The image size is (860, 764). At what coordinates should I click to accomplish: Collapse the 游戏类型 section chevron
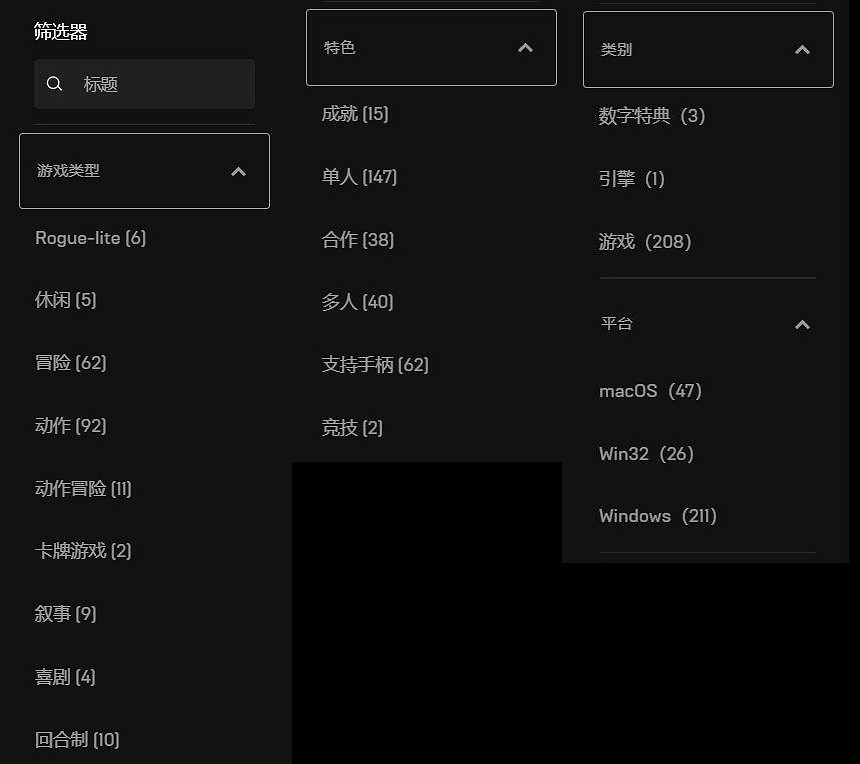238,171
